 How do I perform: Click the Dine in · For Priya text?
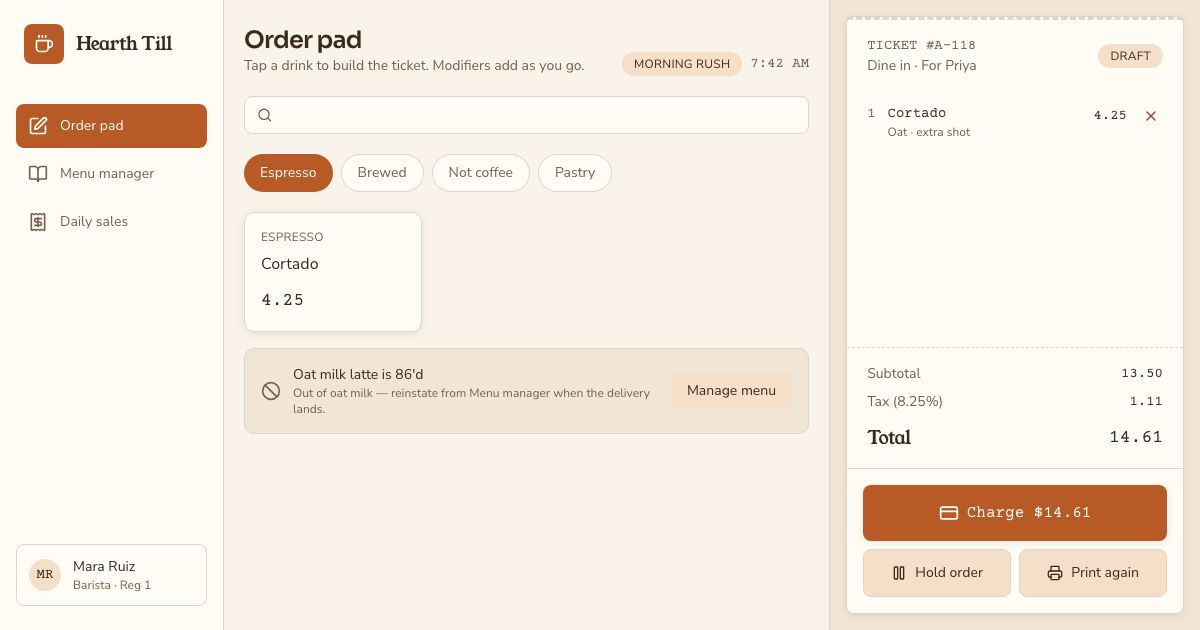pos(922,66)
